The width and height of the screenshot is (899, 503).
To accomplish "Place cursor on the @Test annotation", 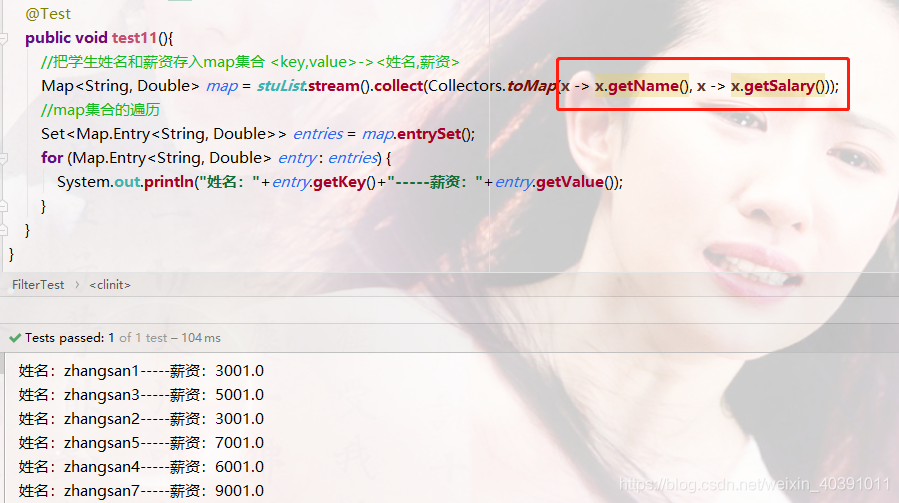I will [x=48, y=14].
